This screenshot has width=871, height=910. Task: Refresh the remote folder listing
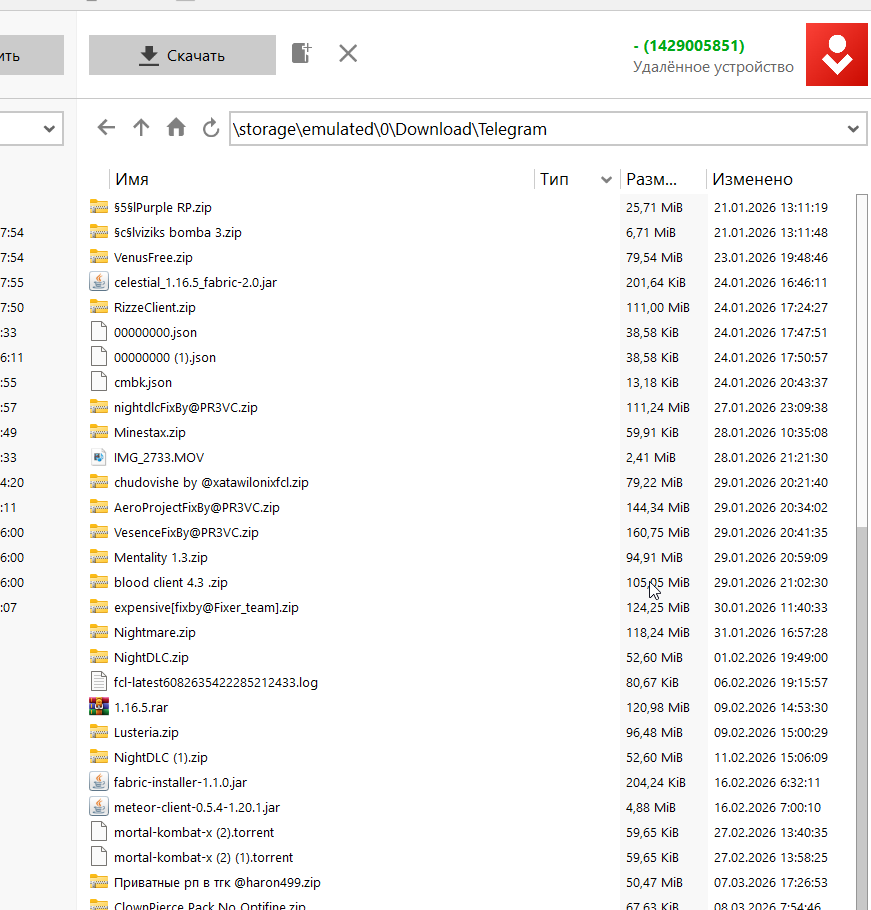(210, 128)
